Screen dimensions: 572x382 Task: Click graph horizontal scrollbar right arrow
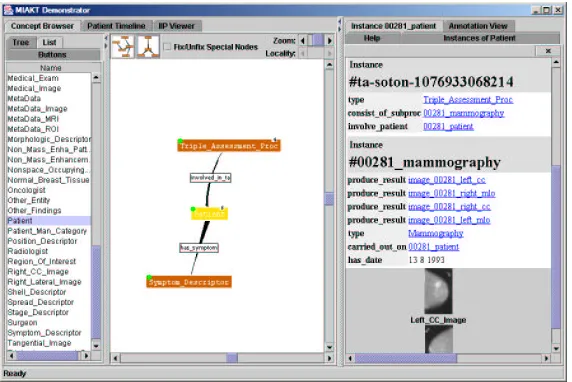click(x=329, y=358)
